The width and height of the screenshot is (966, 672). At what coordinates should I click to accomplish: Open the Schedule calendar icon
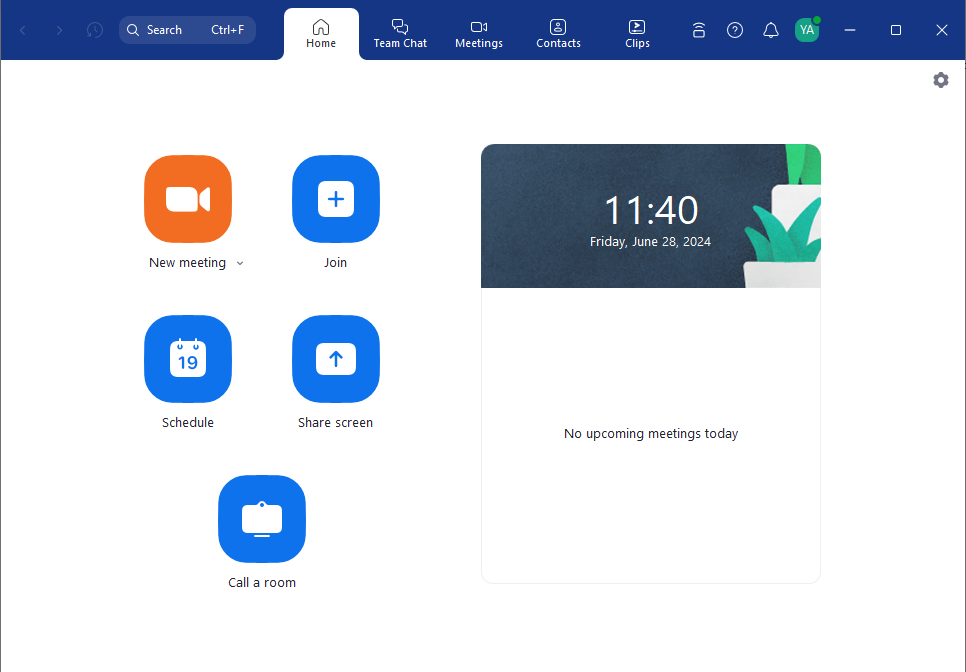click(x=188, y=359)
